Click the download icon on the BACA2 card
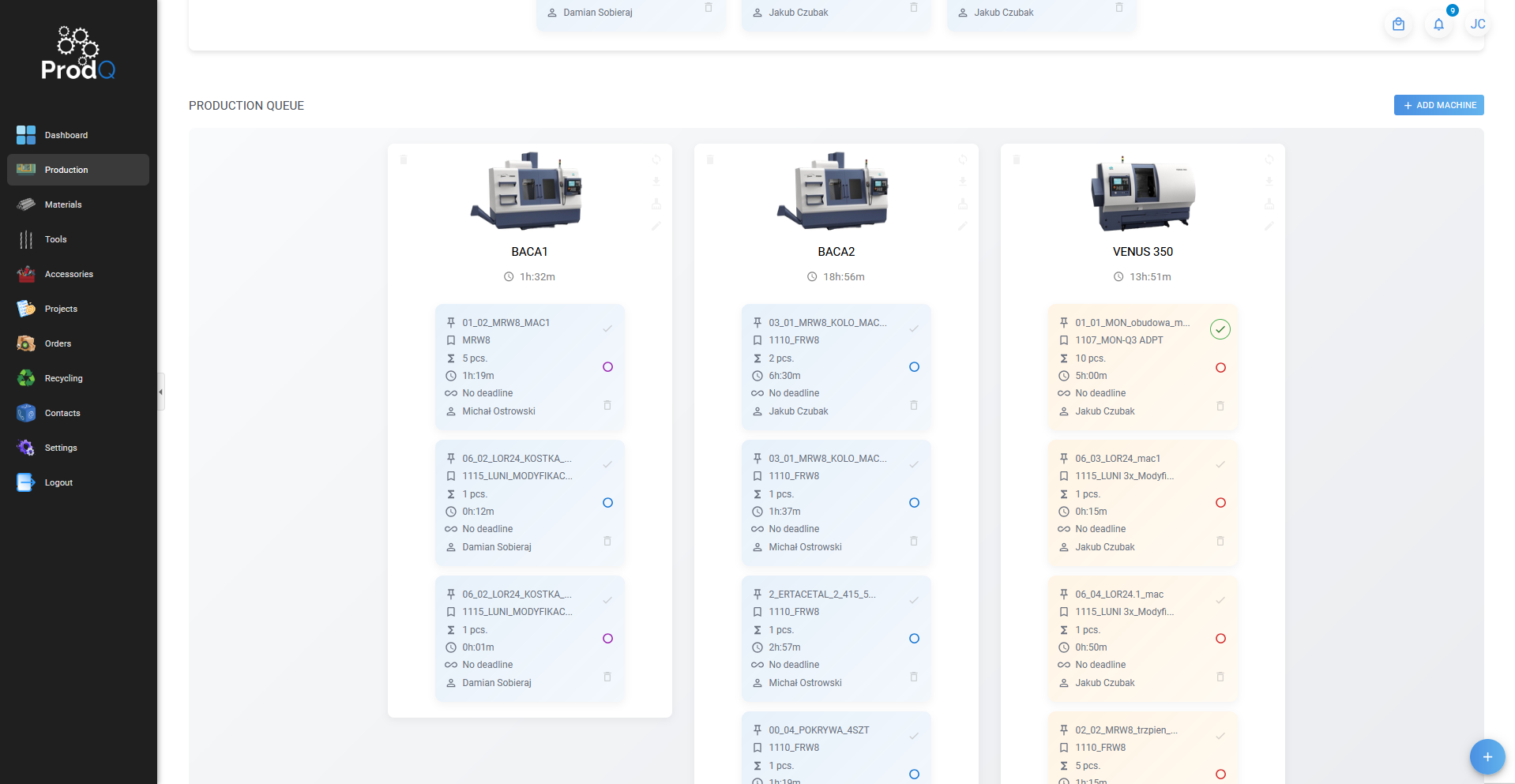The image size is (1515, 784). pyautogui.click(x=962, y=182)
